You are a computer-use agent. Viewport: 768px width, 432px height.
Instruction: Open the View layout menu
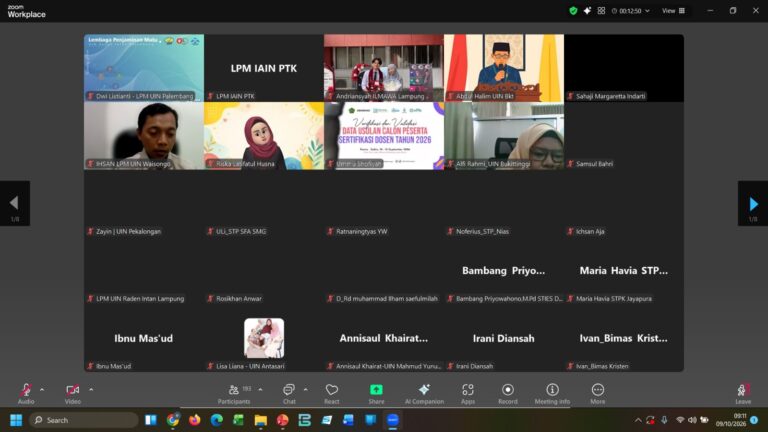[x=673, y=11]
